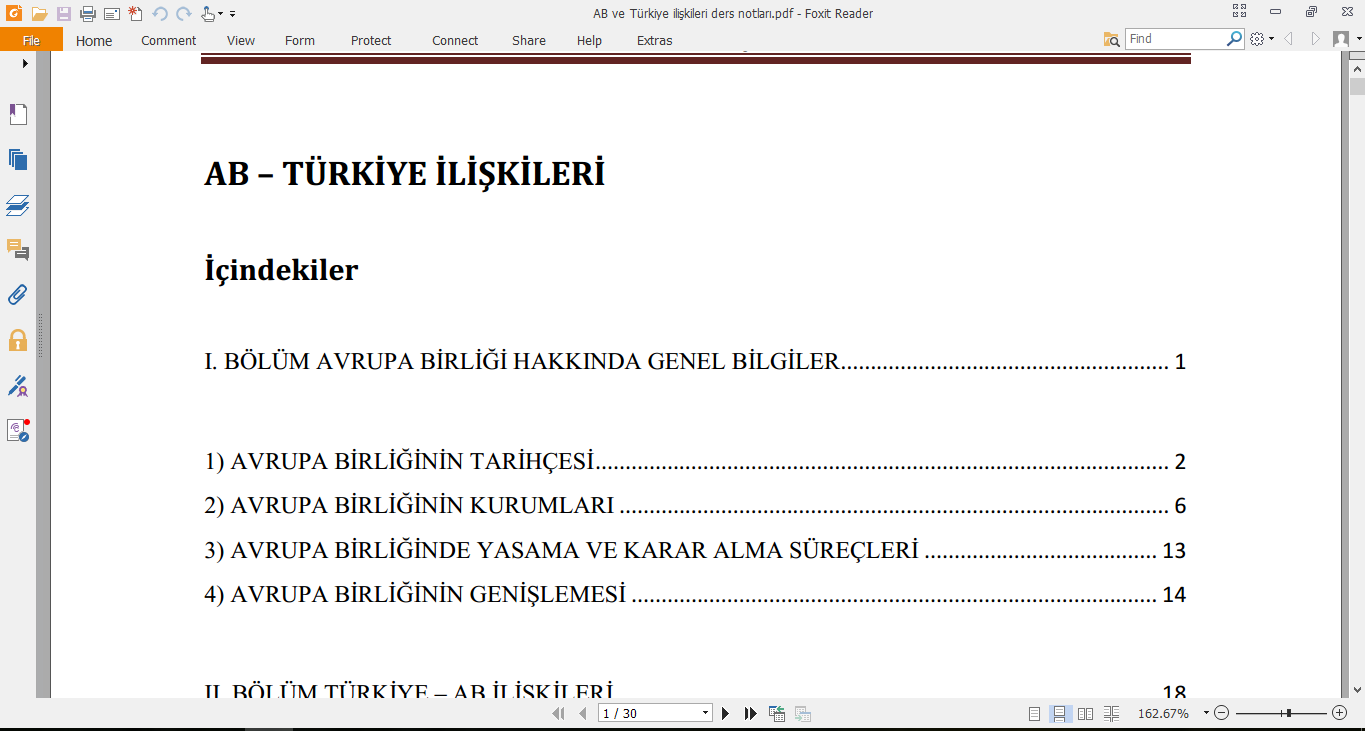This screenshot has width=1365, height=731.
Task: Open the Bookmarks panel in the left sidebar
Action: coord(18,115)
